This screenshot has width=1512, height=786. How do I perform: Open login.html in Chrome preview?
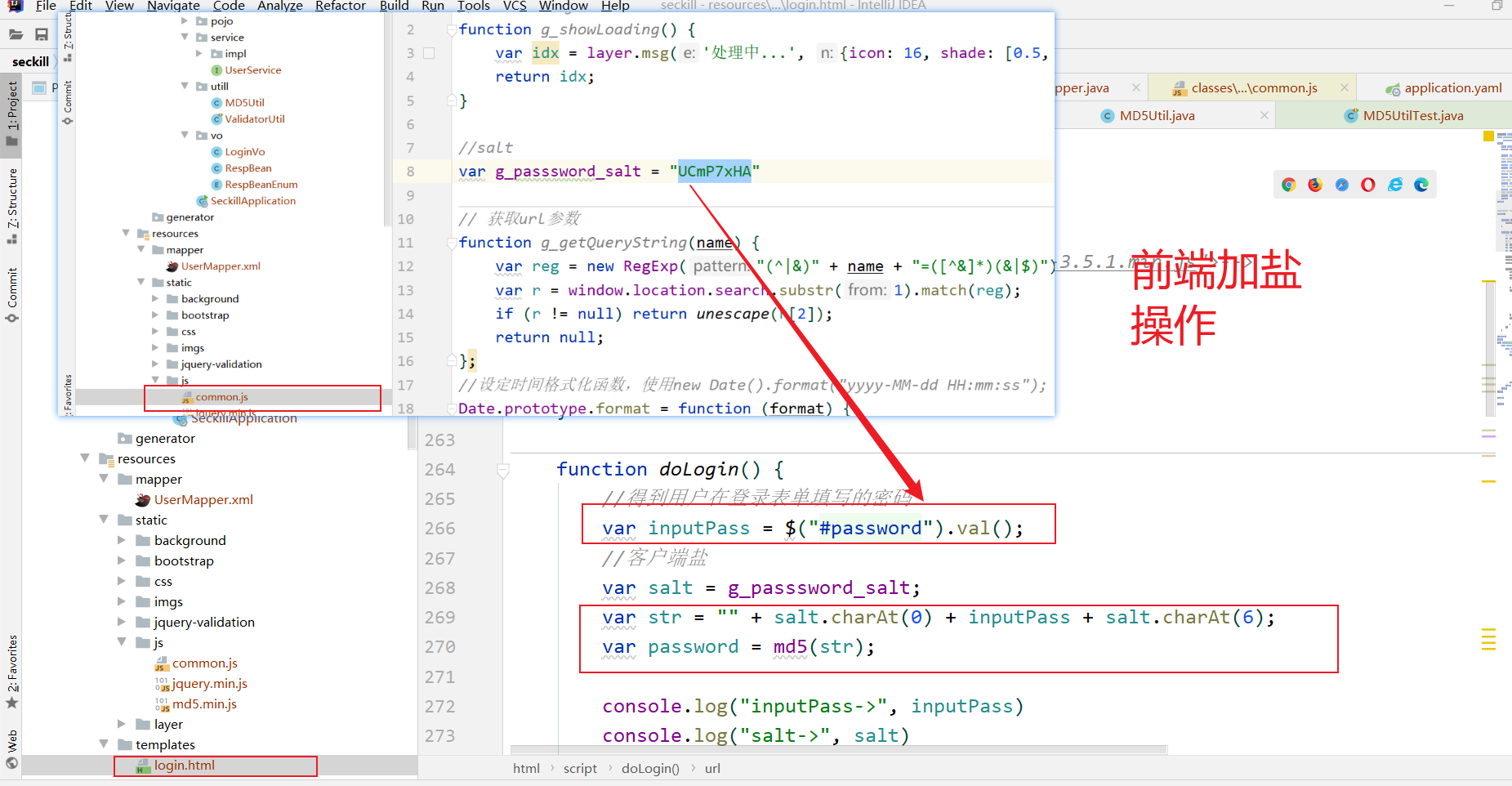point(1288,185)
